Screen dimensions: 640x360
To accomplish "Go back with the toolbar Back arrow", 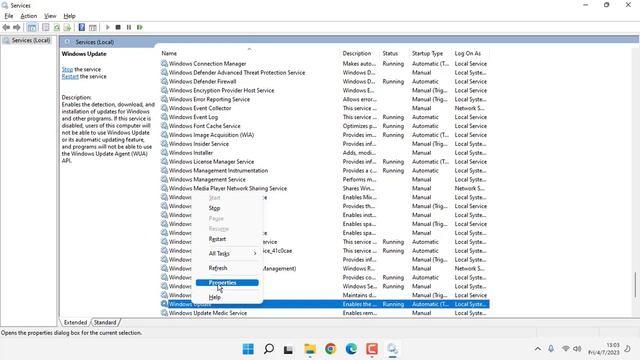I will click(6, 27).
